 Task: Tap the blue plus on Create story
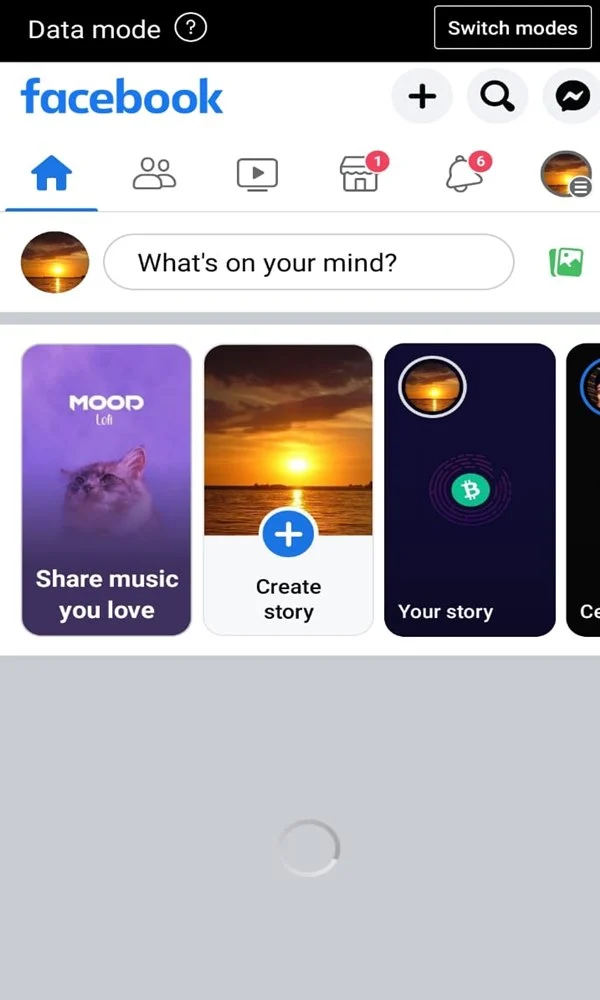[x=288, y=534]
